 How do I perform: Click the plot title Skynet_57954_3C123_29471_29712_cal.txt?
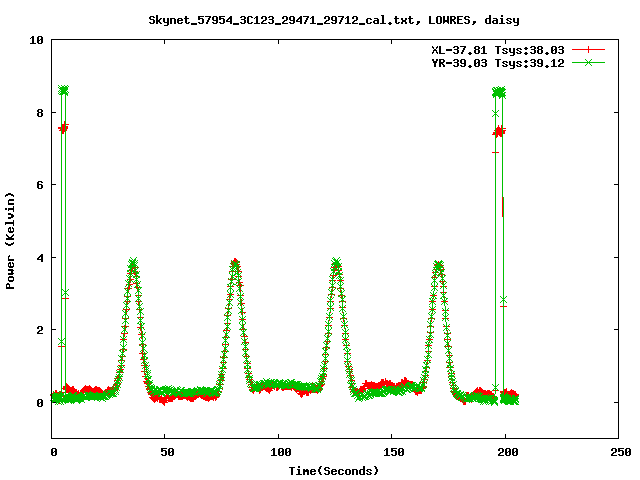coord(284,20)
